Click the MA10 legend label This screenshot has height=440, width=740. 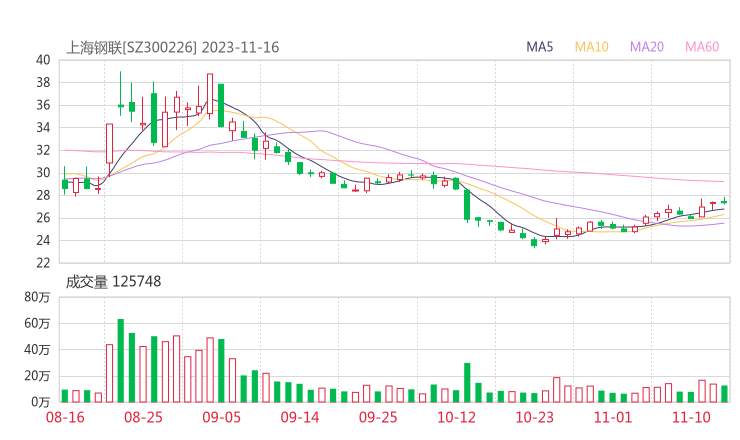point(591,47)
